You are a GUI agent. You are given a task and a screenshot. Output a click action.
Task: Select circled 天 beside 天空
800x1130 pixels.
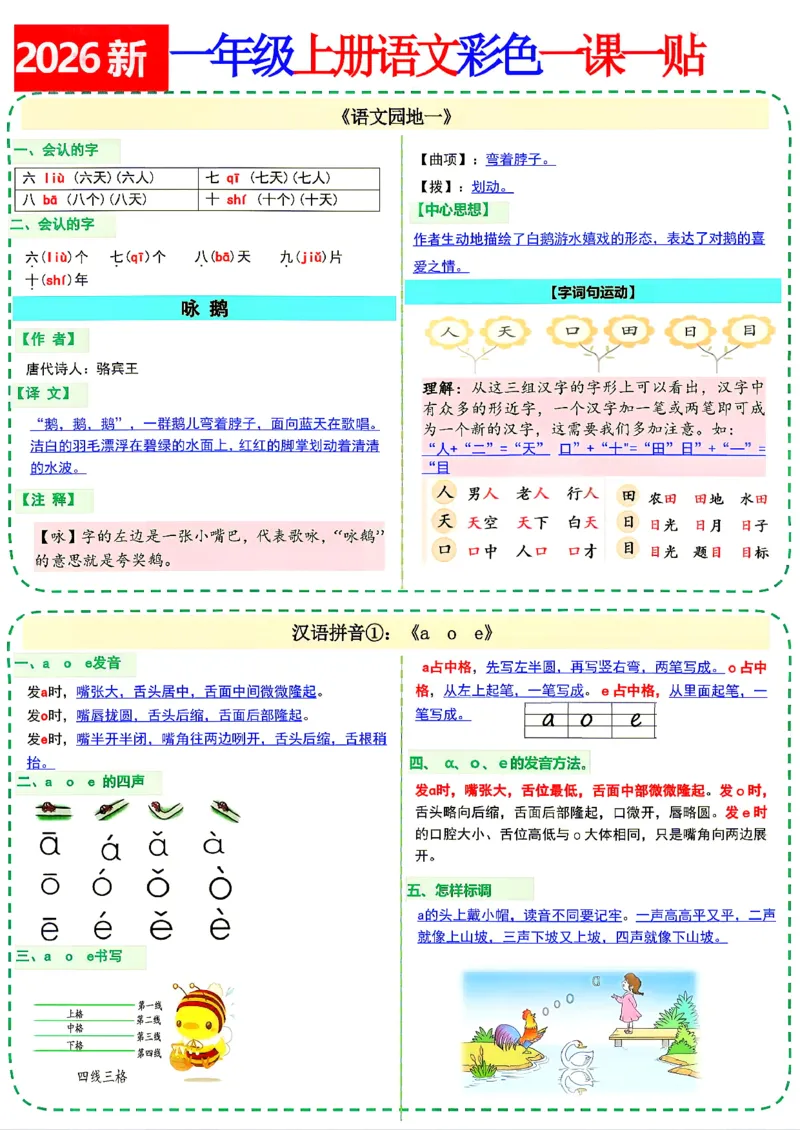[445, 520]
